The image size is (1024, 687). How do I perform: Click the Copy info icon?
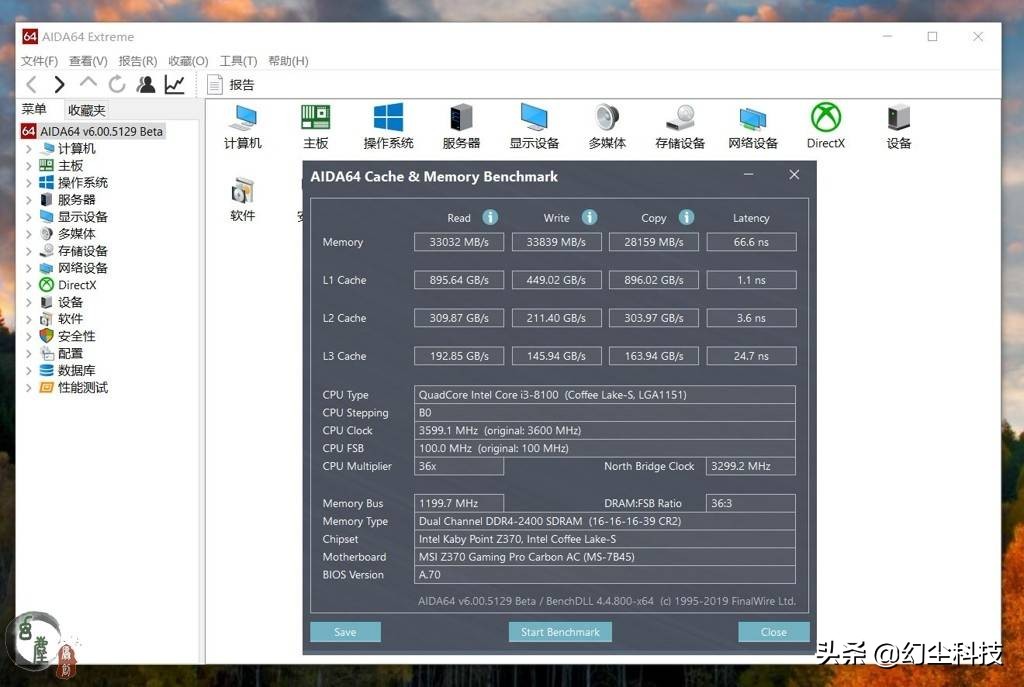coord(686,217)
